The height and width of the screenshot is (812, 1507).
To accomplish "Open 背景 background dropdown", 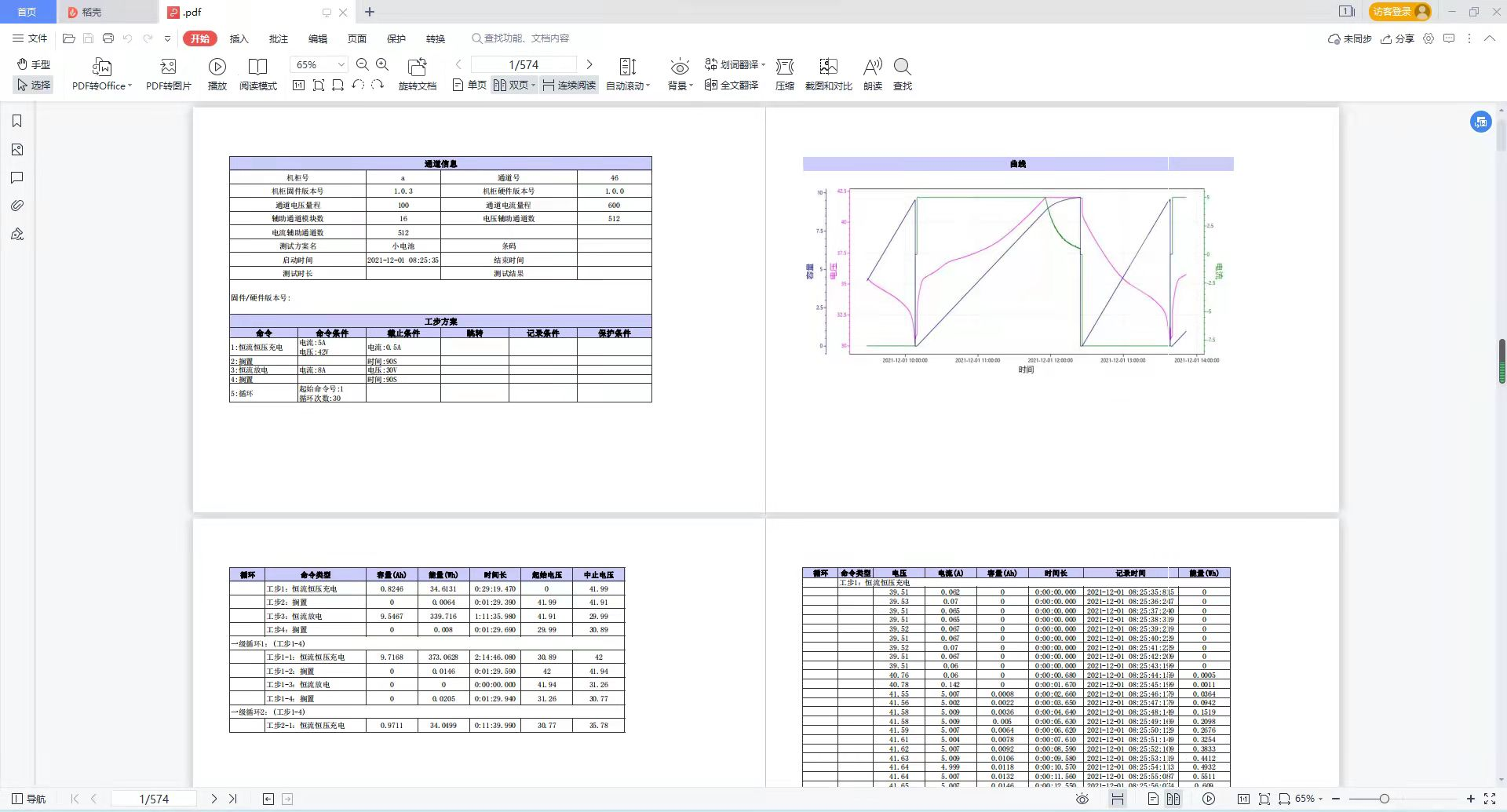I will 680,75.
